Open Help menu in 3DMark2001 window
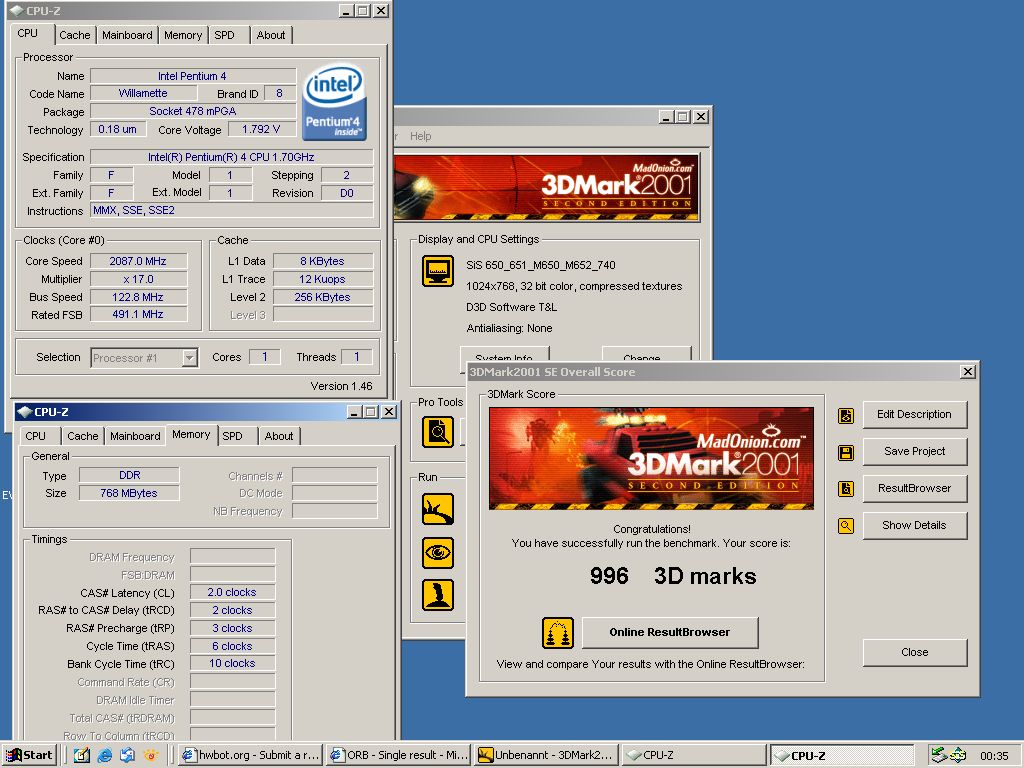The height and width of the screenshot is (768, 1024). tap(421, 136)
